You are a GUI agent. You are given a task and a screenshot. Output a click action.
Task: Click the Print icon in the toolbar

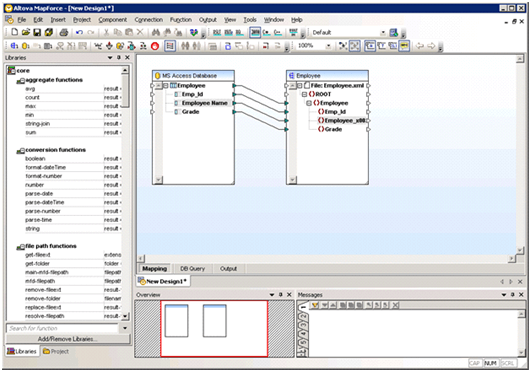click(x=64, y=33)
